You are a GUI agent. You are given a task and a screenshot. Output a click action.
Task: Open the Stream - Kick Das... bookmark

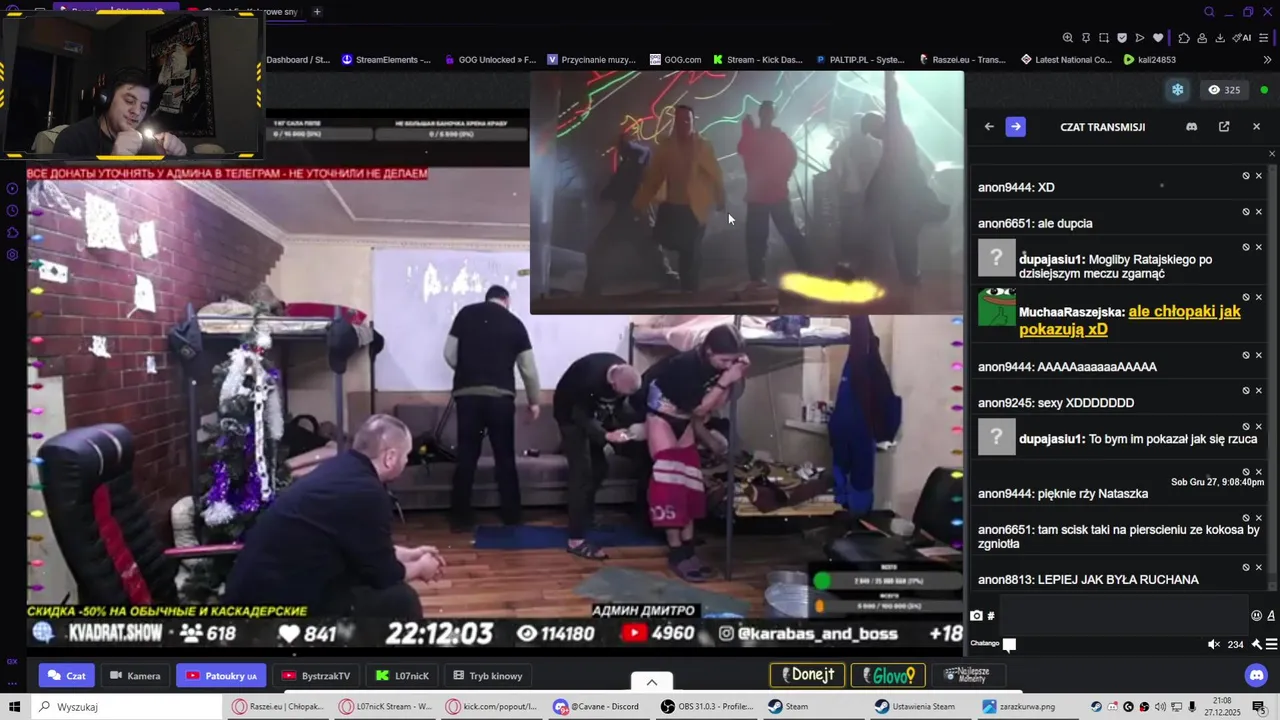coord(757,60)
